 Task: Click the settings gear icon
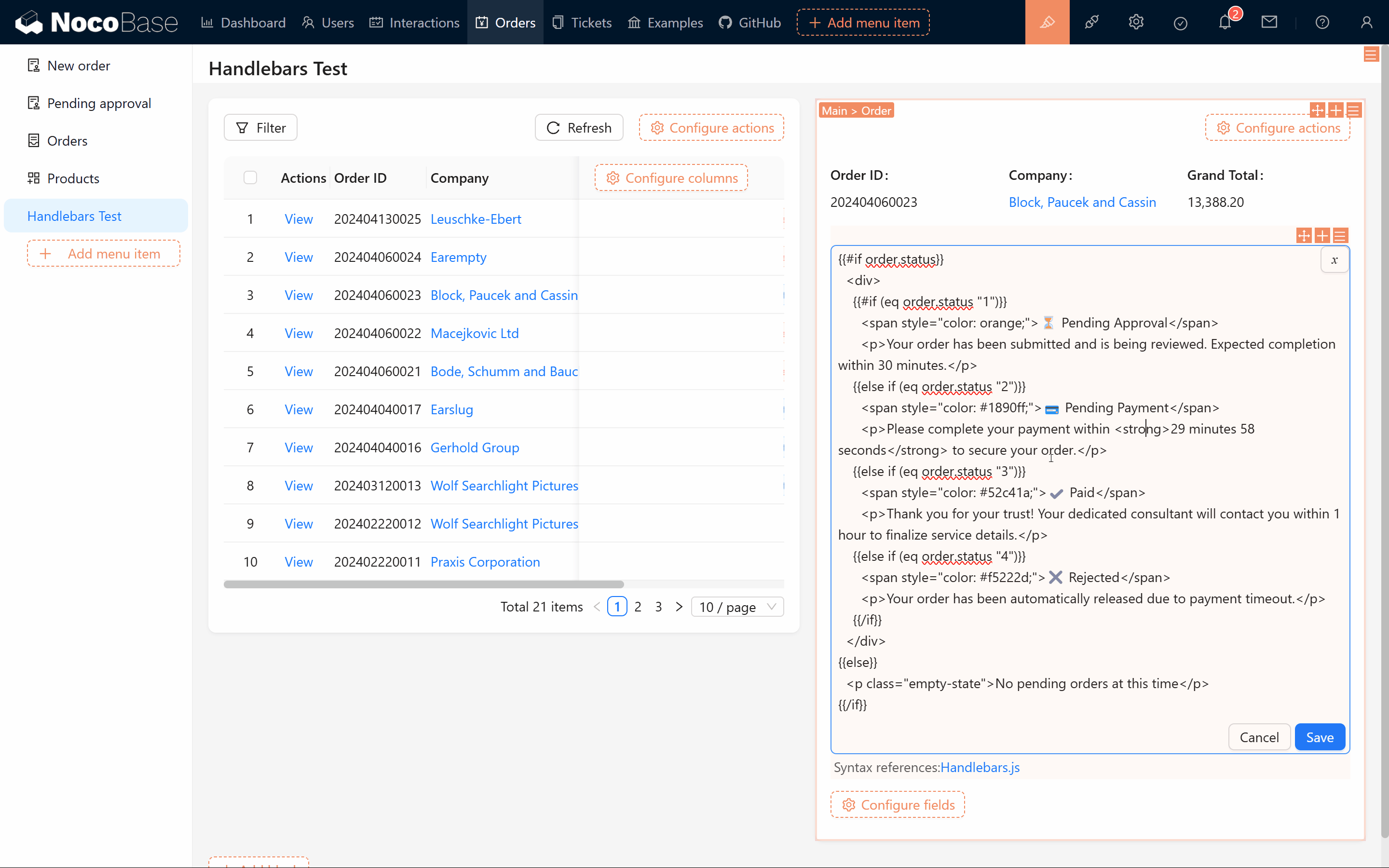[x=1136, y=22]
